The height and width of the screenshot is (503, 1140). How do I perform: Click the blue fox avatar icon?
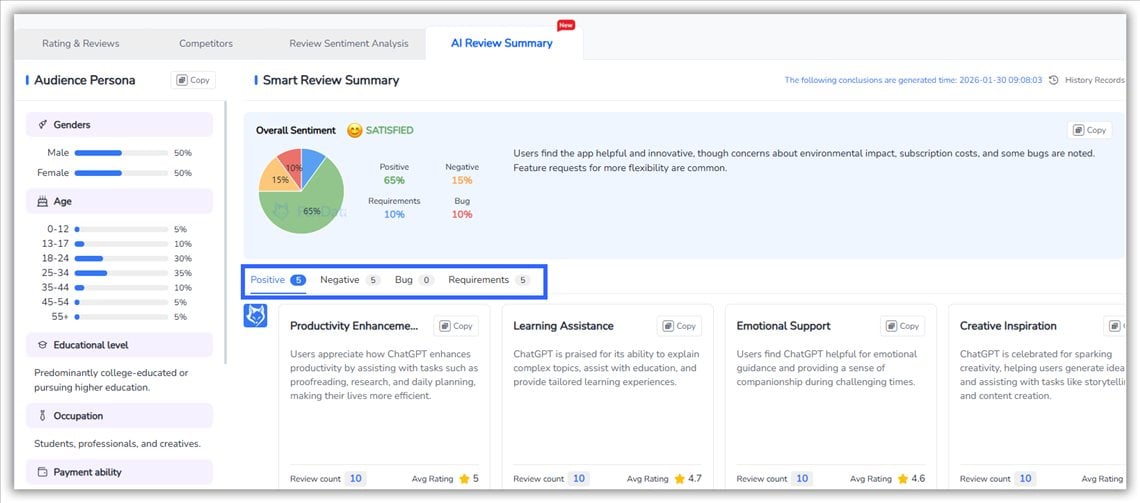(x=255, y=315)
